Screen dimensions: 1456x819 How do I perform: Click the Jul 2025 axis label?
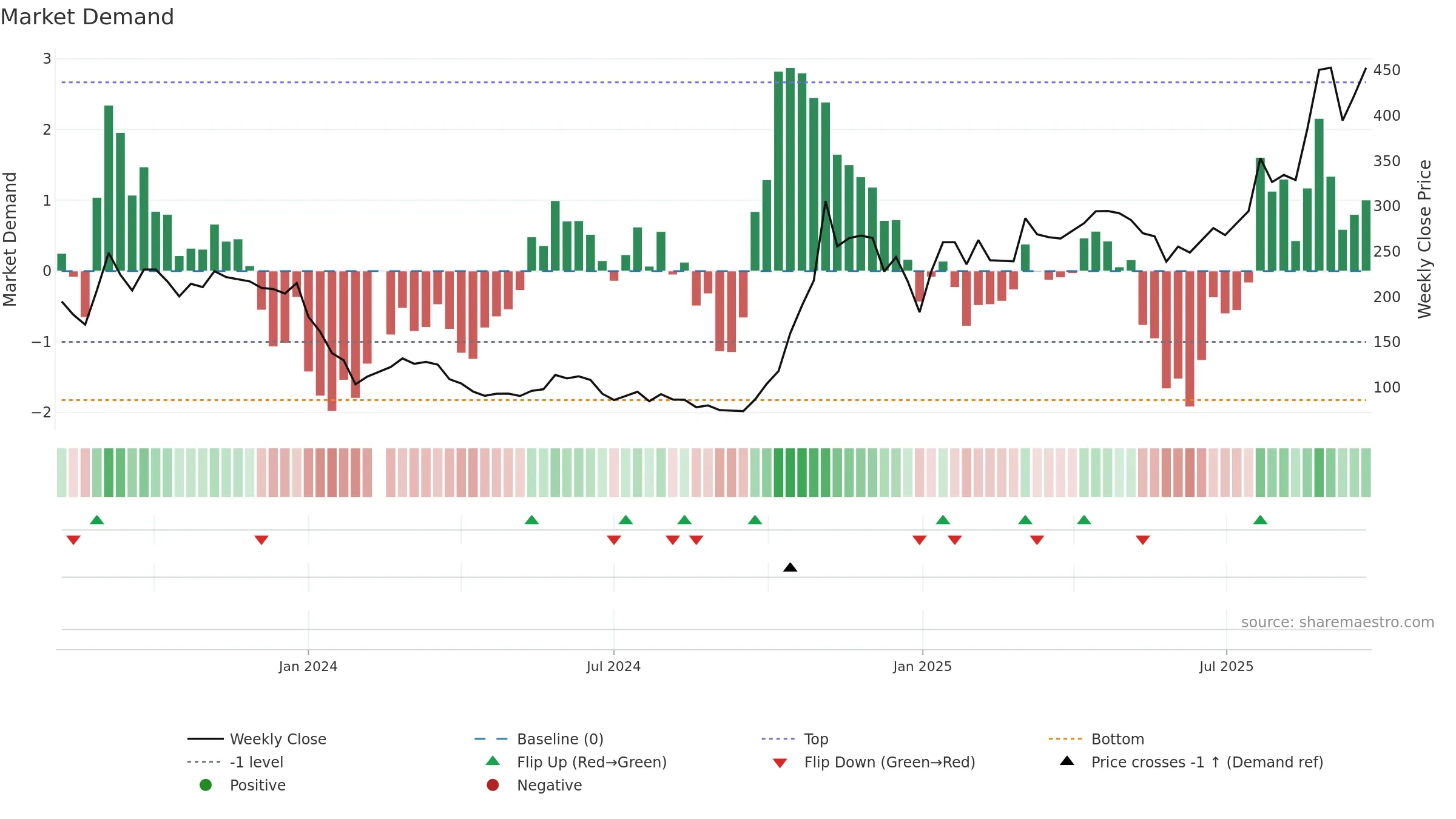1226,667
